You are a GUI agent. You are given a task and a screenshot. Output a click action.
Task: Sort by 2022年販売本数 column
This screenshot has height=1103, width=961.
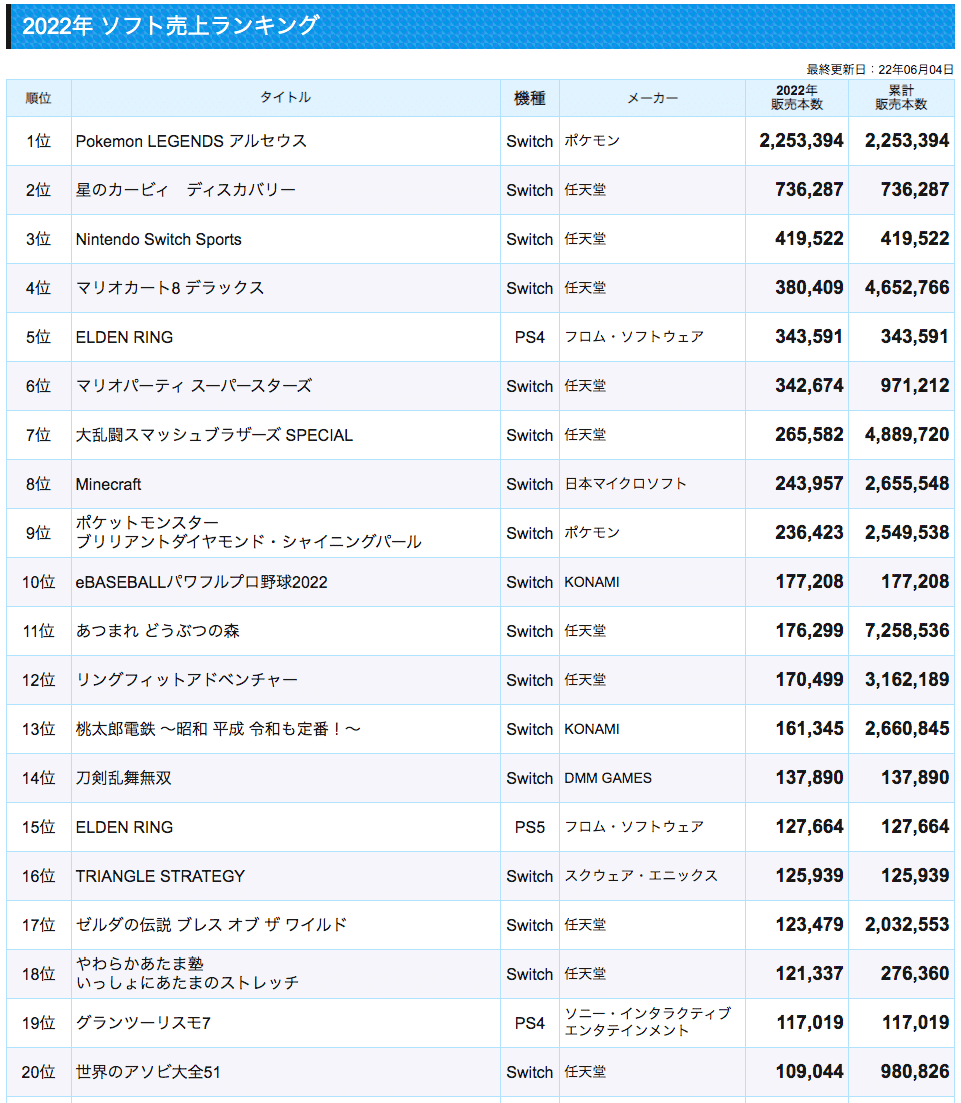point(795,98)
